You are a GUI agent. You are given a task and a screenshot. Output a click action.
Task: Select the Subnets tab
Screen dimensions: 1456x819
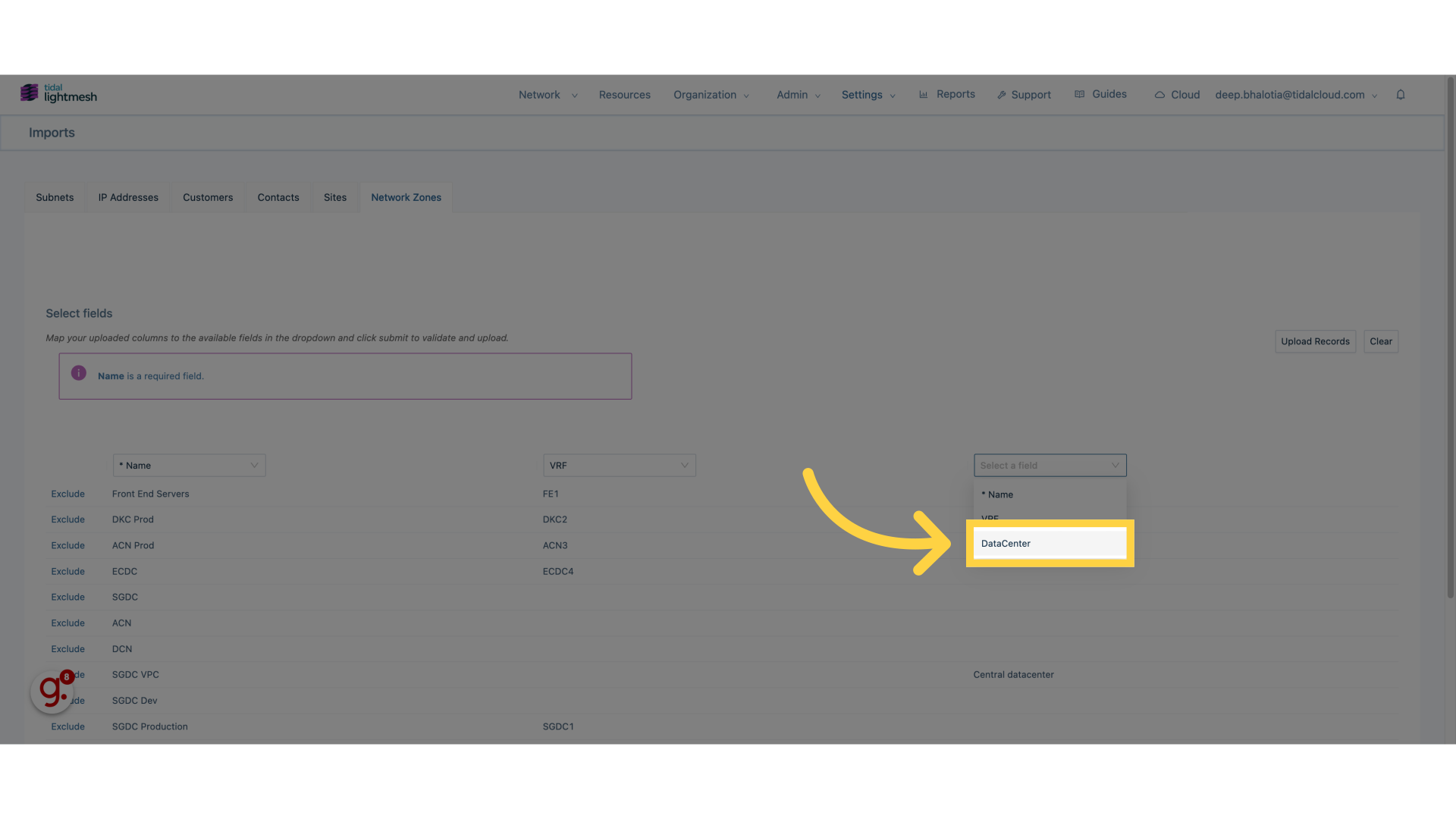[55, 197]
